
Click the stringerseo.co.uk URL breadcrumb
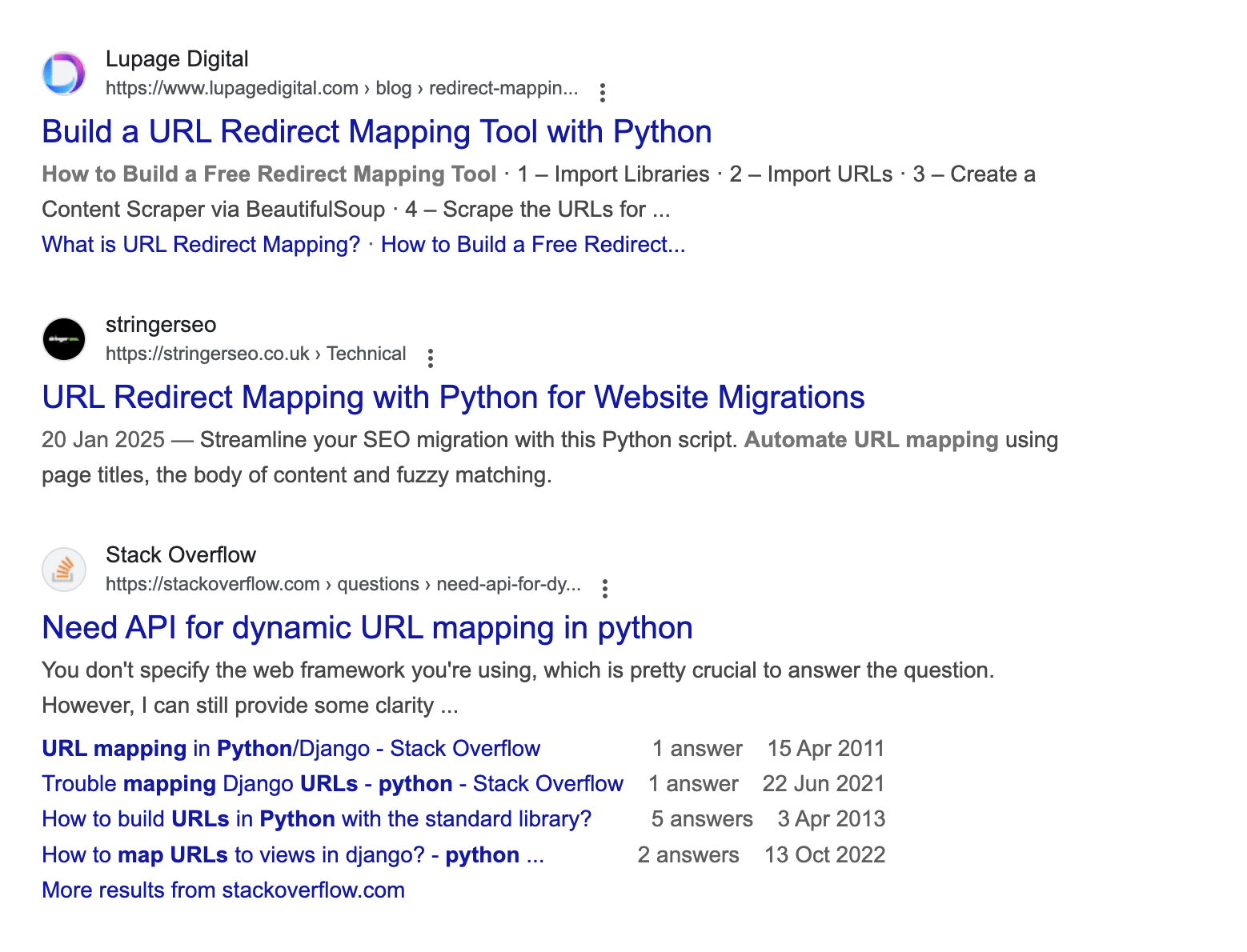pos(255,354)
